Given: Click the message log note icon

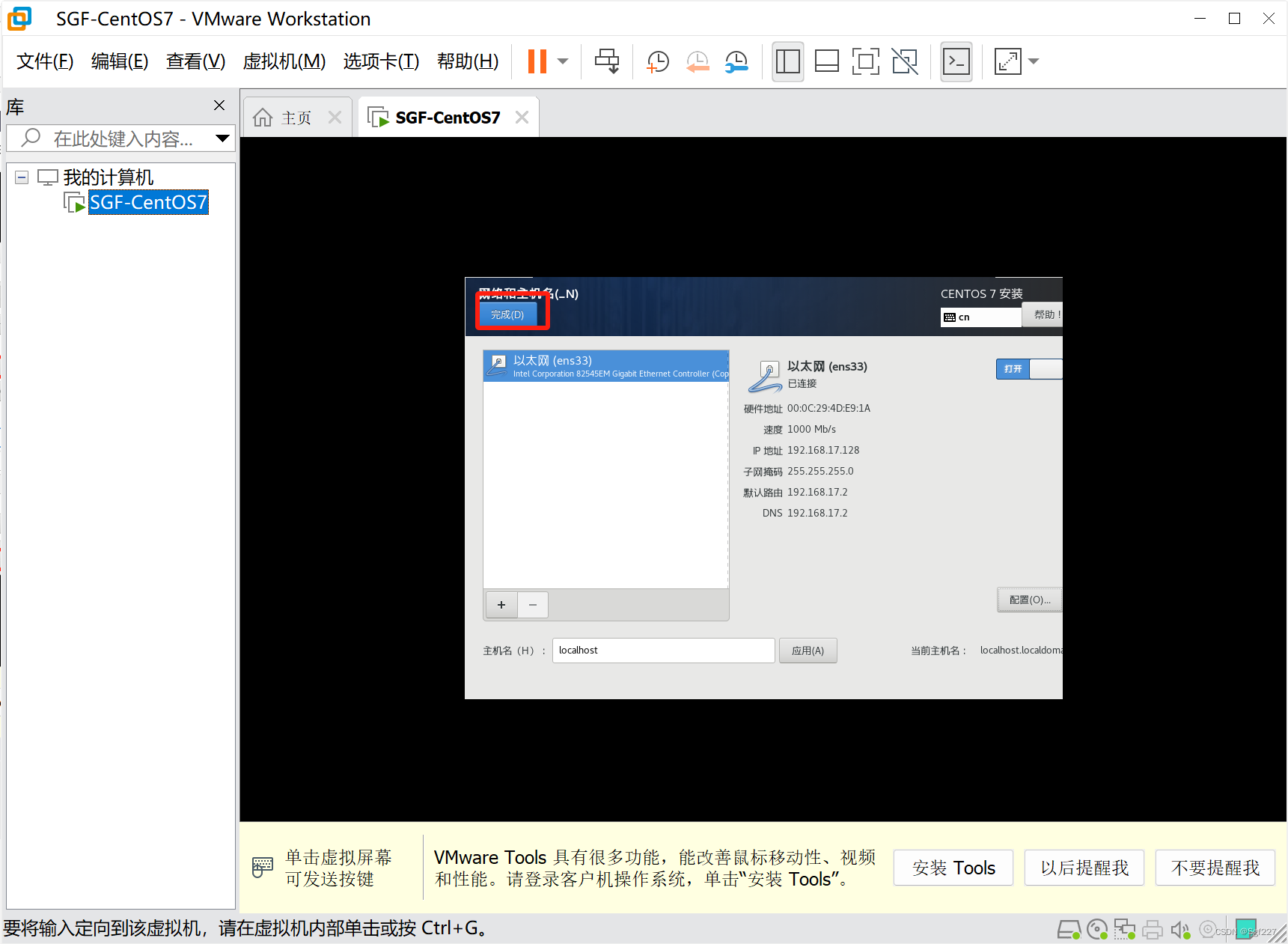Looking at the screenshot, I should tap(1245, 929).
